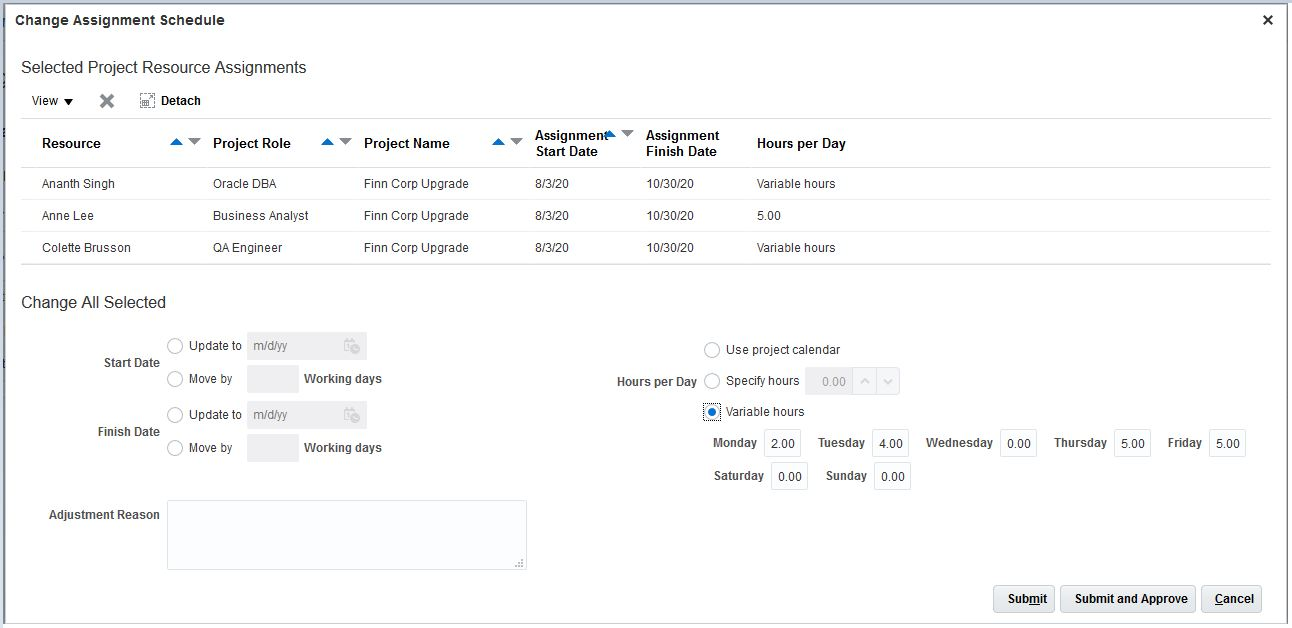Cancel the schedule change dialog
Image resolution: width=1292 pixels, height=628 pixels.
1233,599
